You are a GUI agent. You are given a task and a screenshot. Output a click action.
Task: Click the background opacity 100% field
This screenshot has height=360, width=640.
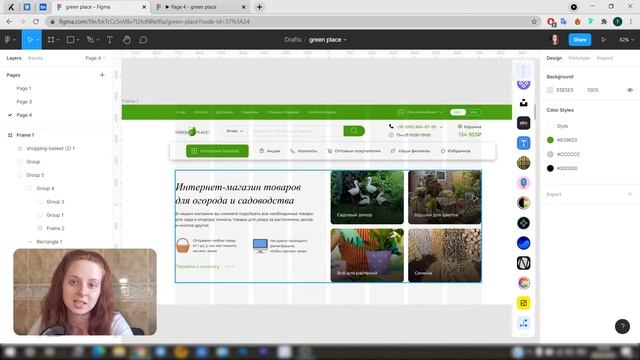[x=593, y=90]
